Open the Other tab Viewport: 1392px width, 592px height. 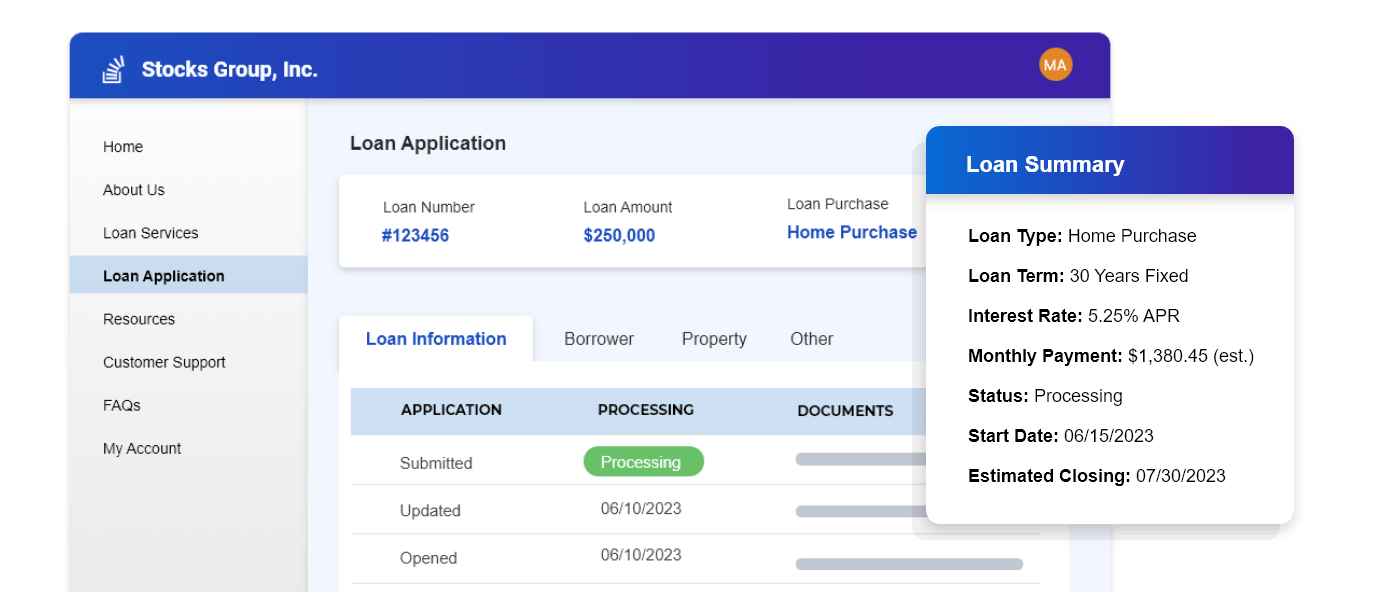click(x=812, y=339)
